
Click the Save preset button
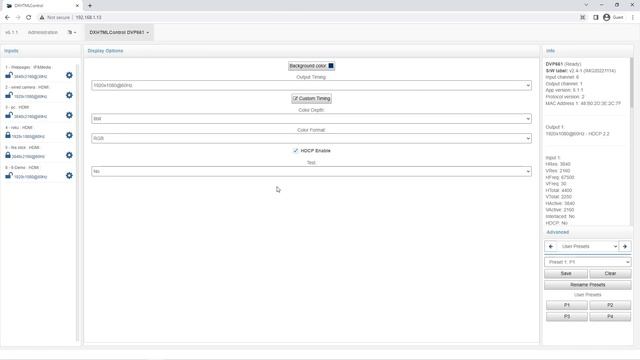(566, 273)
